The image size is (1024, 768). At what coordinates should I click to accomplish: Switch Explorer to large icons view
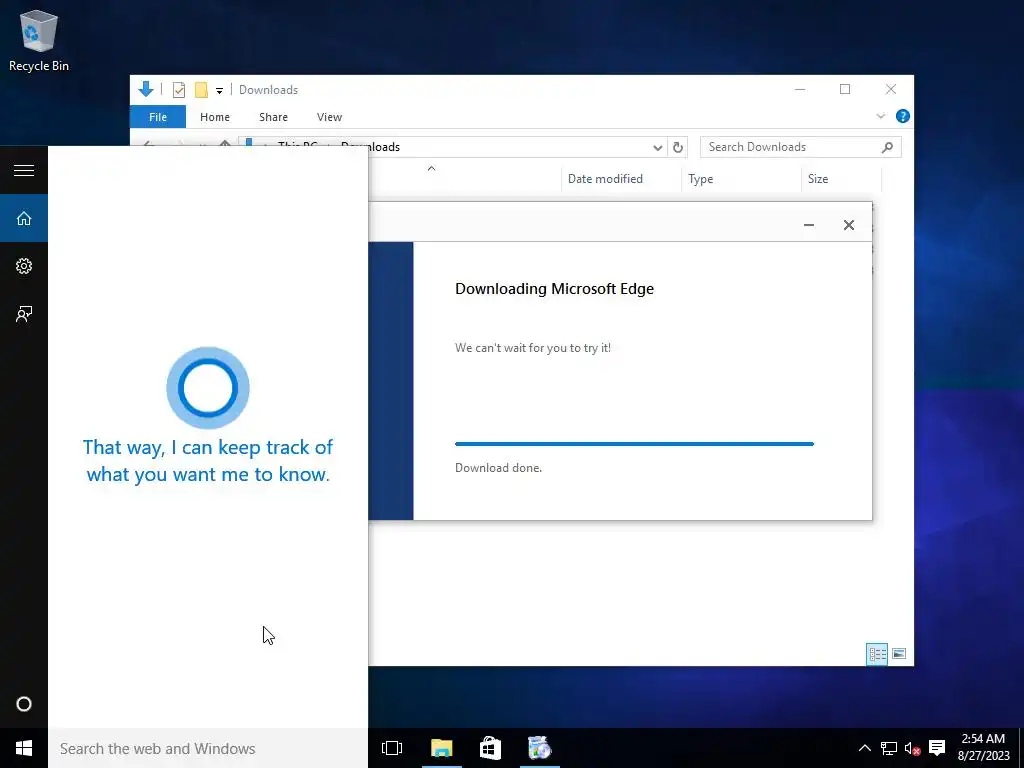(x=899, y=654)
